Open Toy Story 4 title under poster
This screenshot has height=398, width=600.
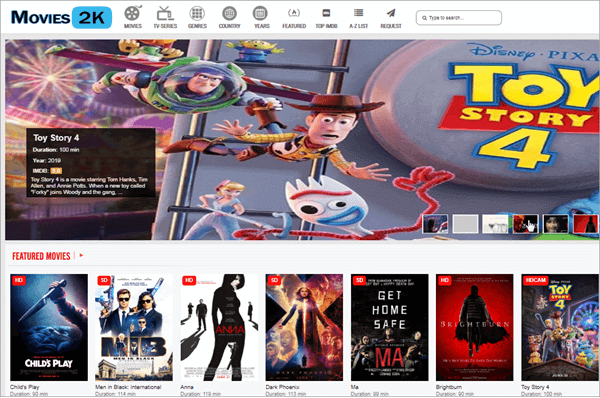point(535,387)
